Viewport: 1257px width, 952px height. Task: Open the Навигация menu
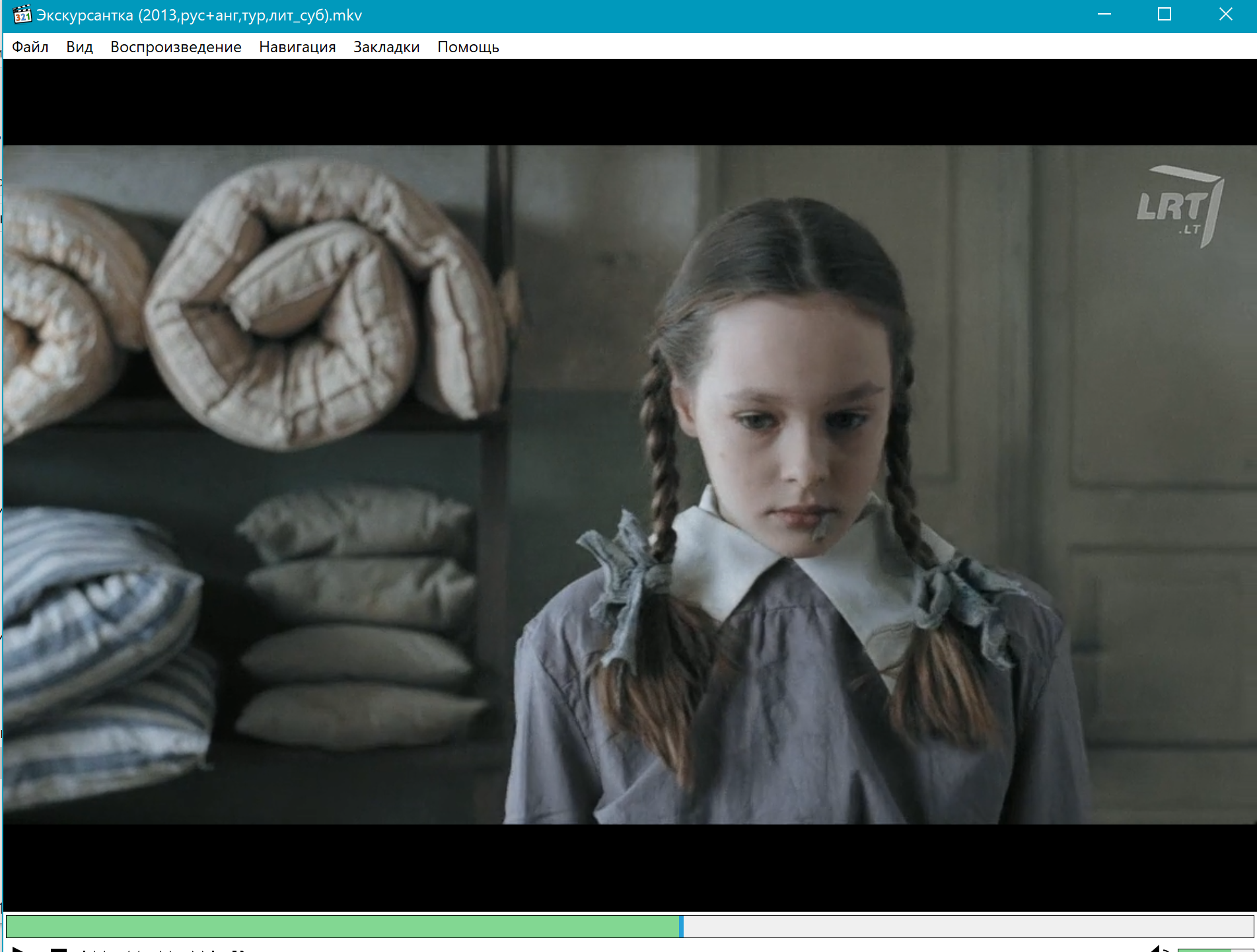[297, 47]
